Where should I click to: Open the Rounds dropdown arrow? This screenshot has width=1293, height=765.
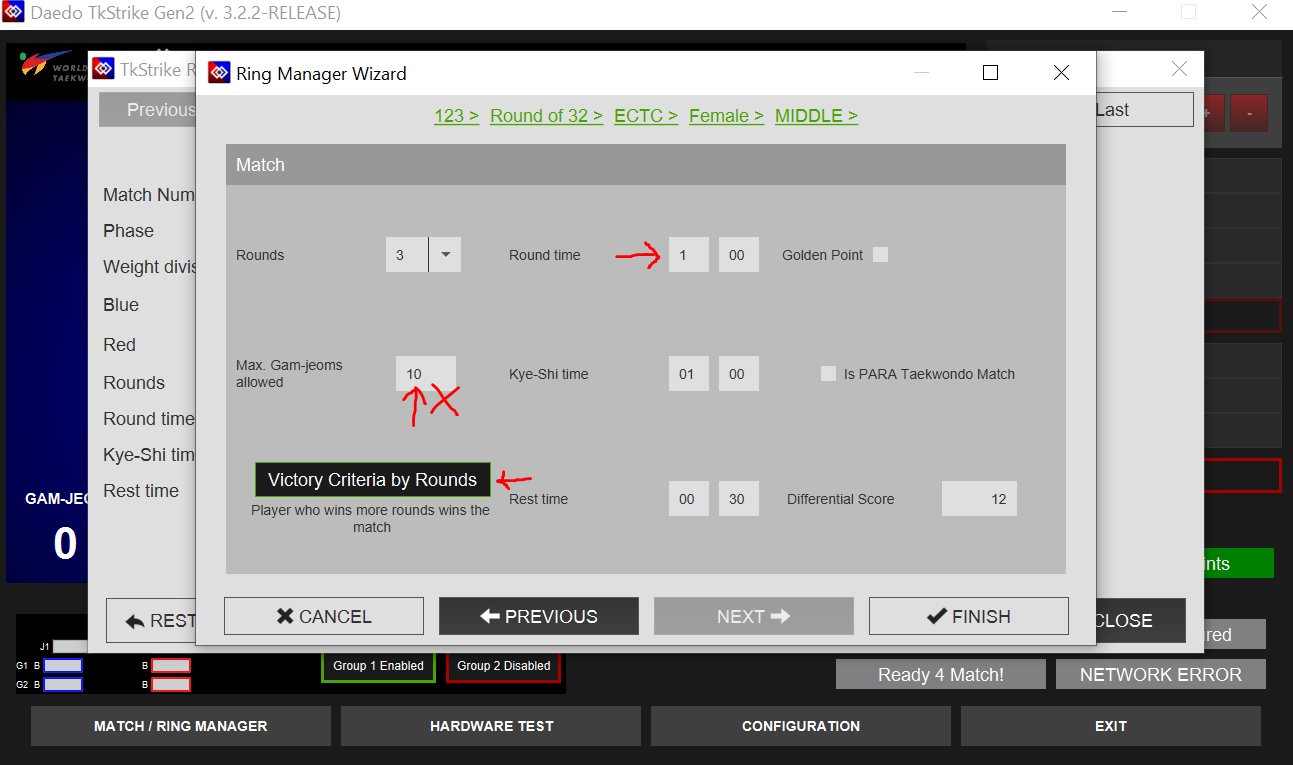pos(445,255)
